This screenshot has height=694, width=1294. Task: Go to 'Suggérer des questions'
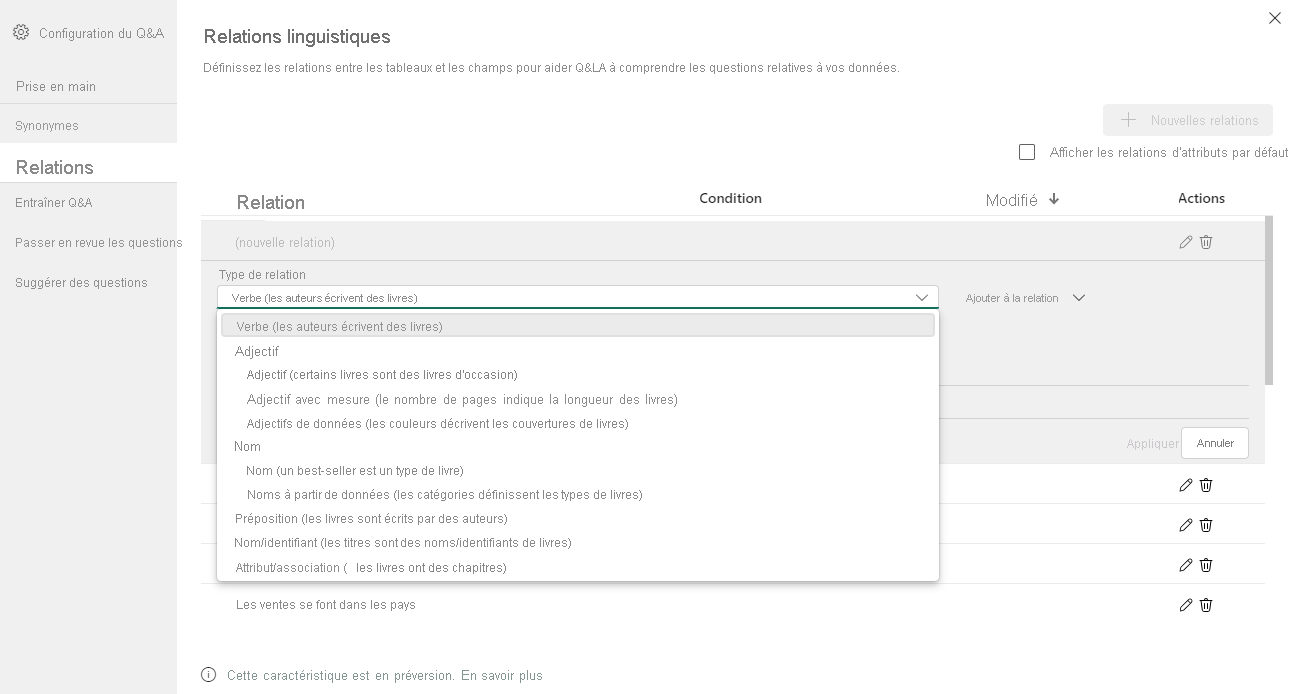tap(81, 283)
